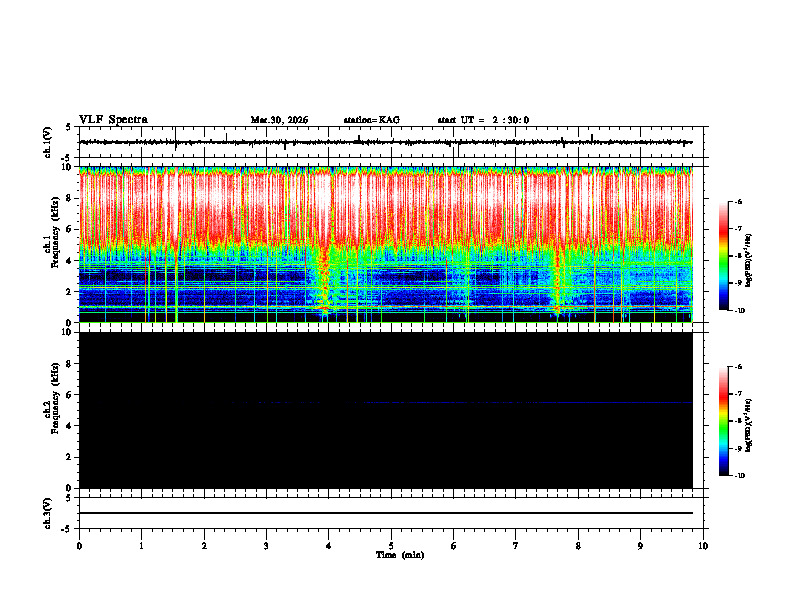Click the time axis tick label "0"

[x=79, y=546]
